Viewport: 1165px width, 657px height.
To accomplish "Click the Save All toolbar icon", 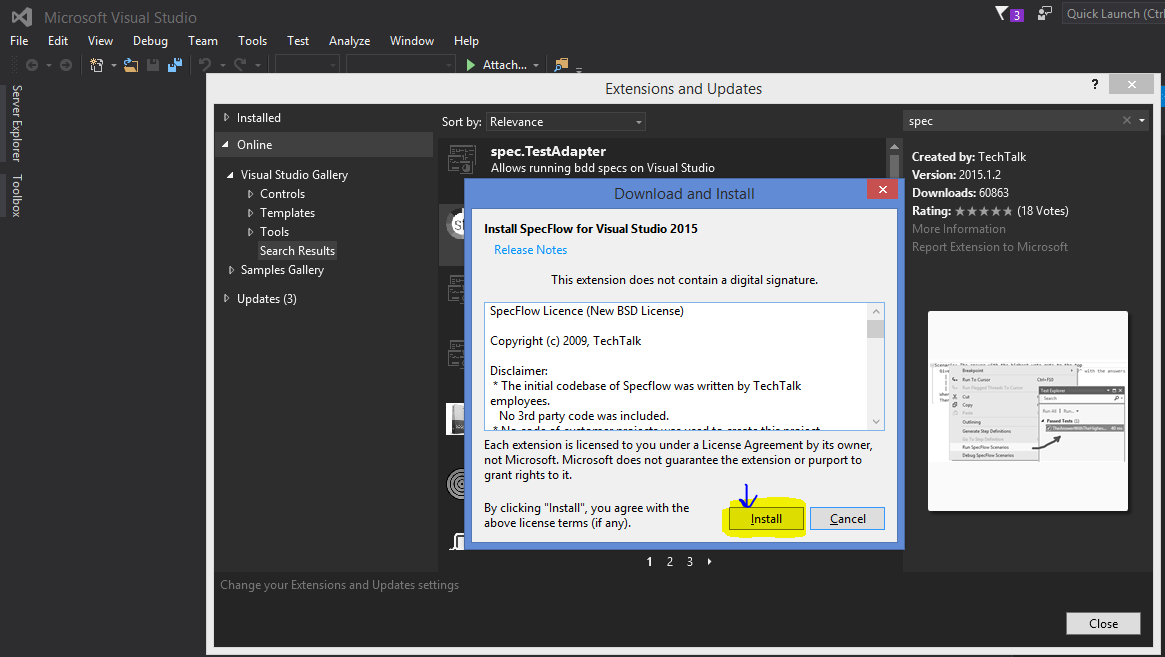I will [x=175, y=64].
